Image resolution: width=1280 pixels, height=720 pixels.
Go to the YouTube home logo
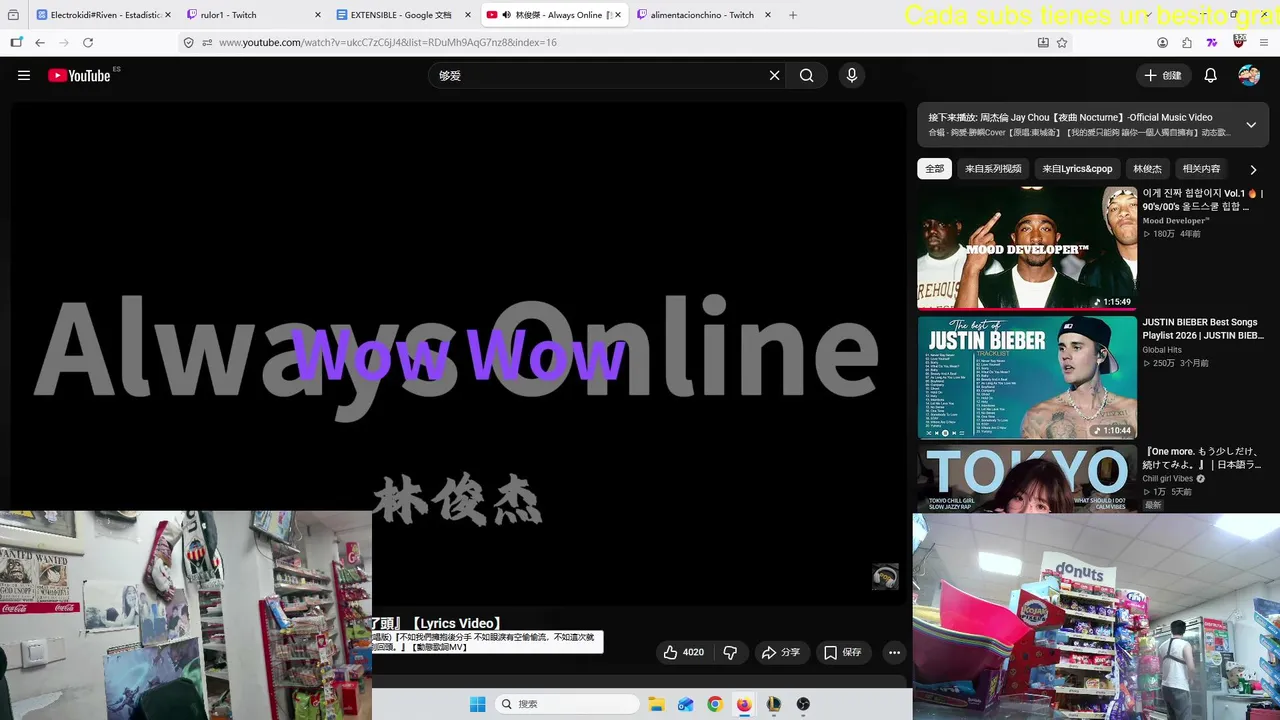pos(79,75)
